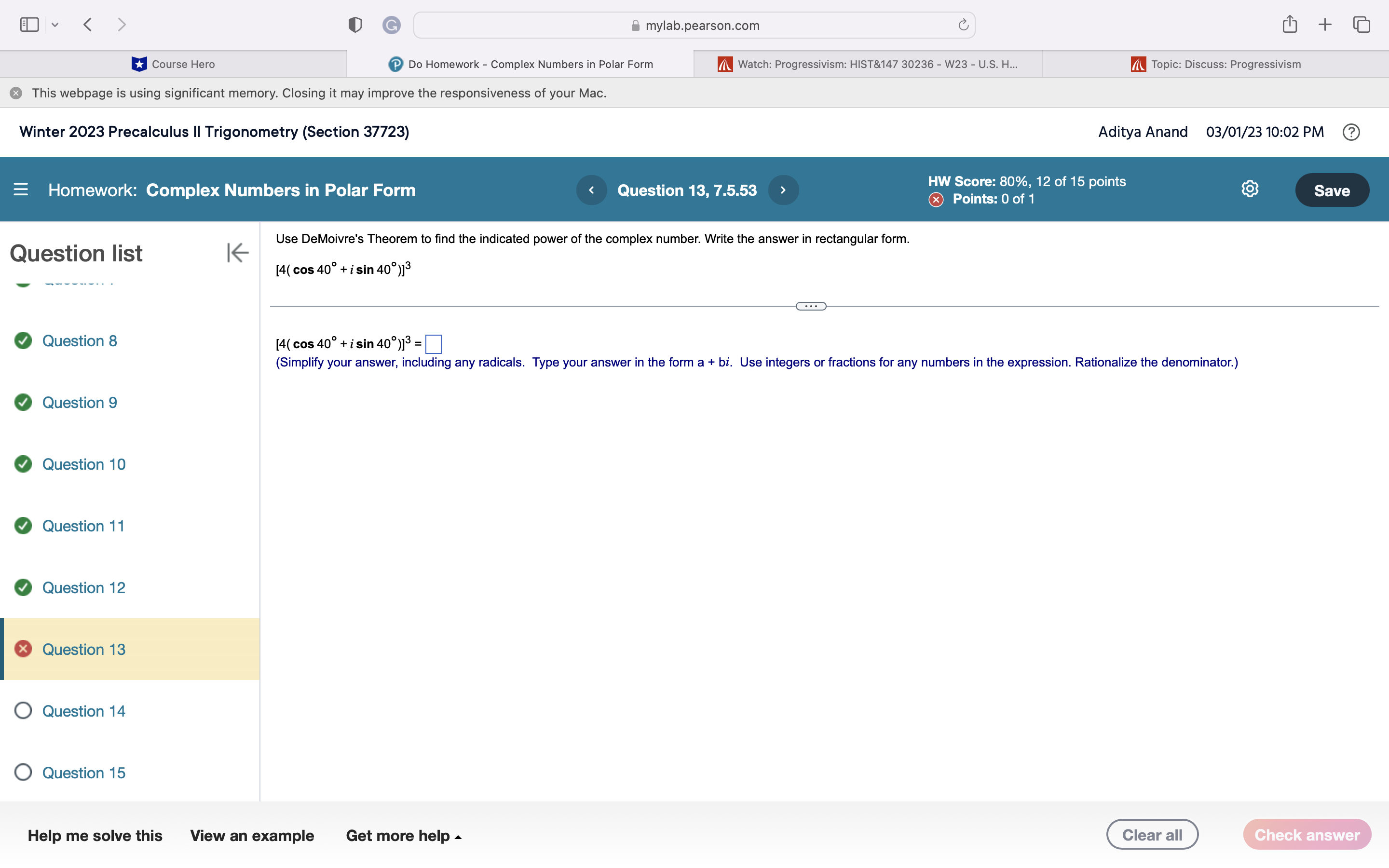Click the Save button
Viewport: 1389px width, 868px height.
click(1332, 190)
